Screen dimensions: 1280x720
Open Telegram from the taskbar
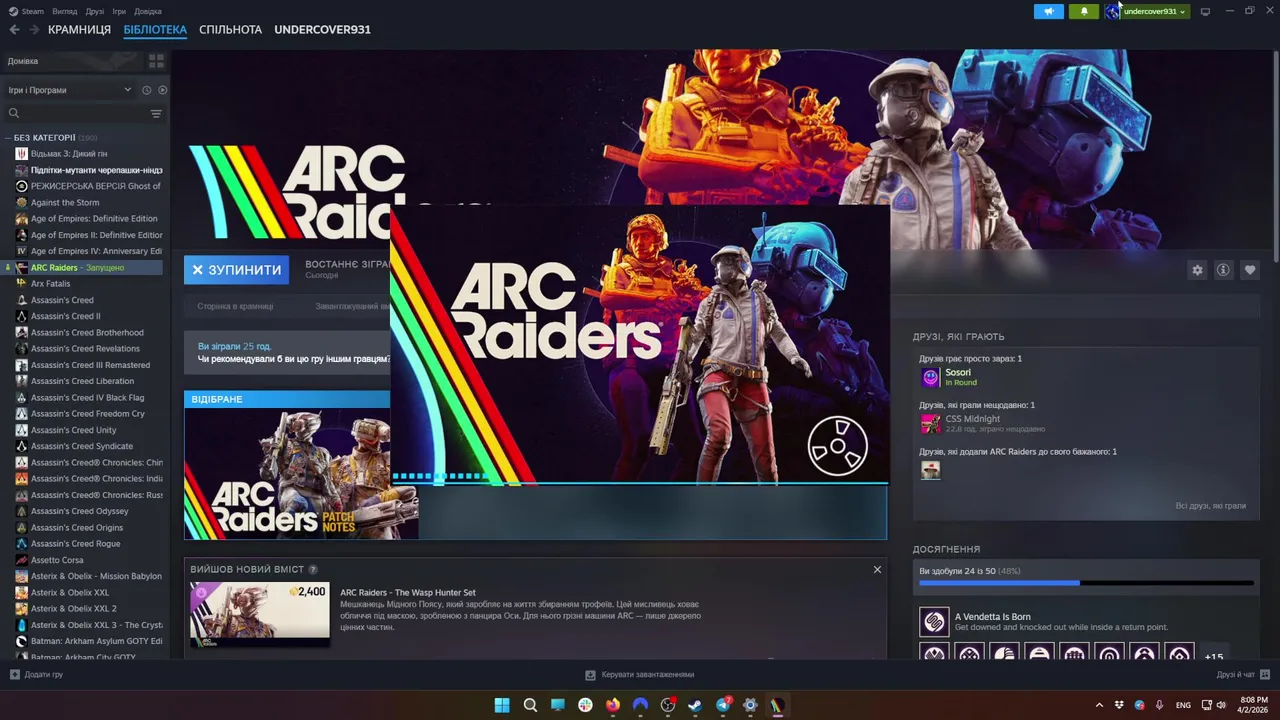tap(723, 705)
